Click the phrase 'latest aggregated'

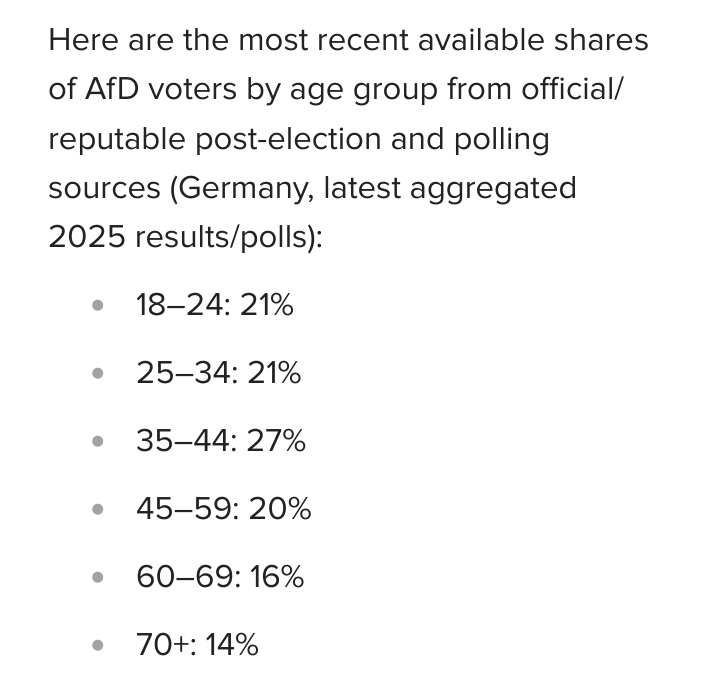click(450, 188)
